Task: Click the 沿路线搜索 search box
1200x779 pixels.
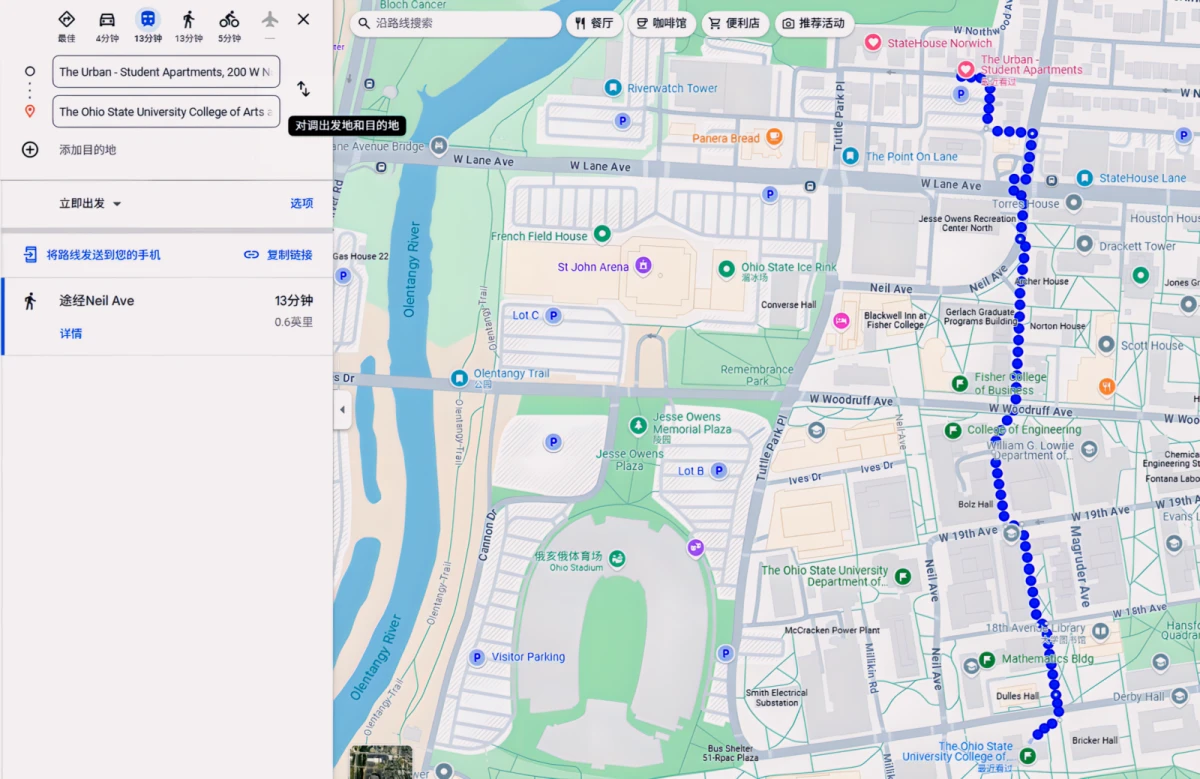Action: coord(456,23)
